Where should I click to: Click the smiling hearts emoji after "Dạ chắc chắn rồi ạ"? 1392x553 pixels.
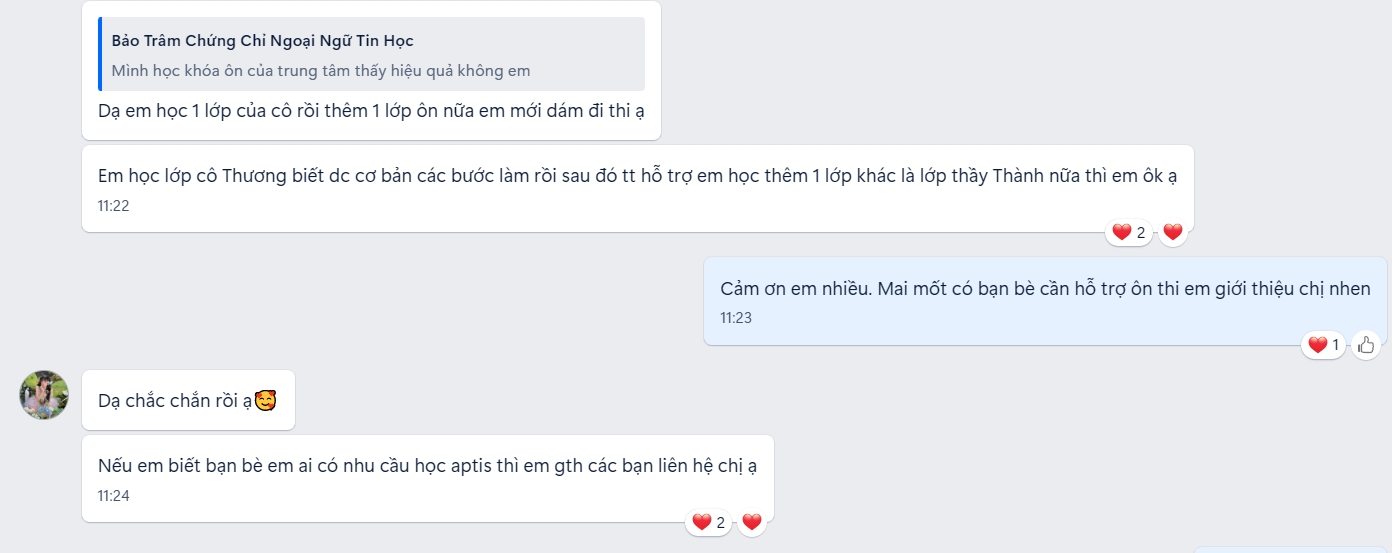click(265, 401)
